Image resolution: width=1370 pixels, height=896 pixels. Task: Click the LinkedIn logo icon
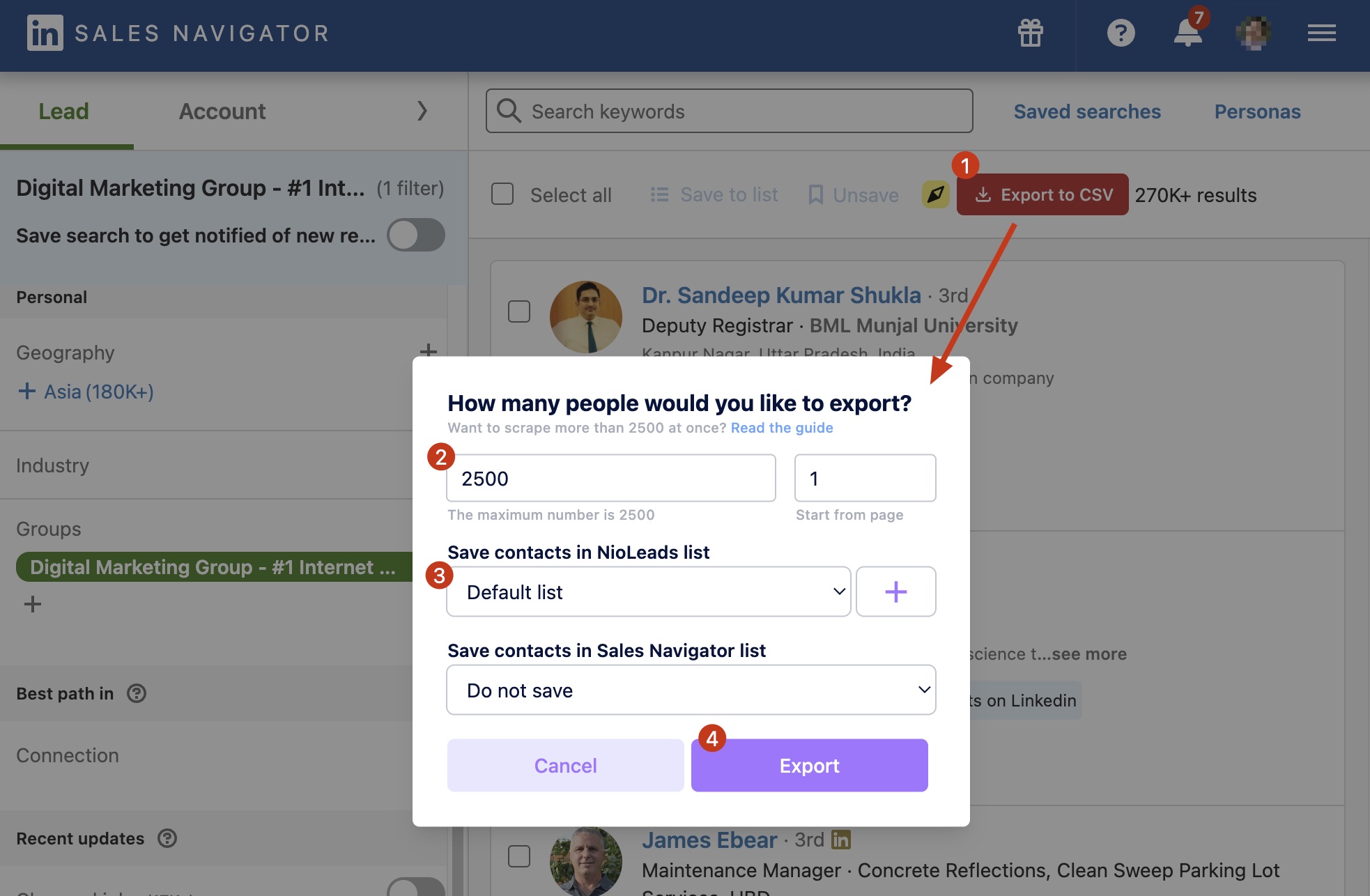pos(45,33)
